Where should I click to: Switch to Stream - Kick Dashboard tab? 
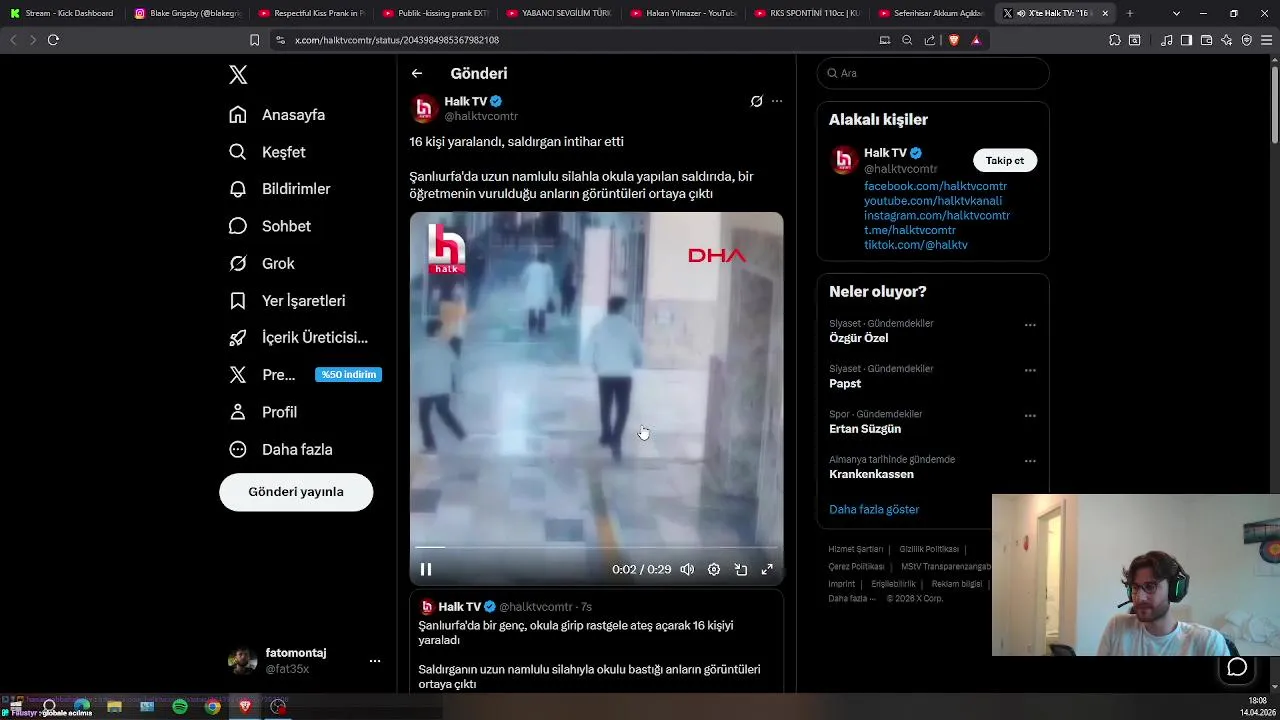click(62, 13)
